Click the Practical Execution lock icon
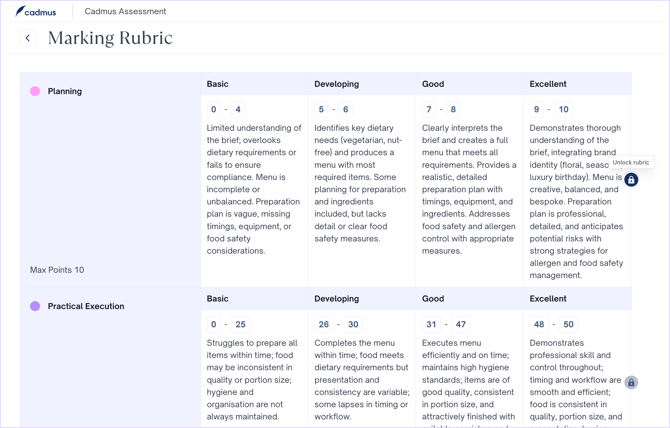 [631, 383]
